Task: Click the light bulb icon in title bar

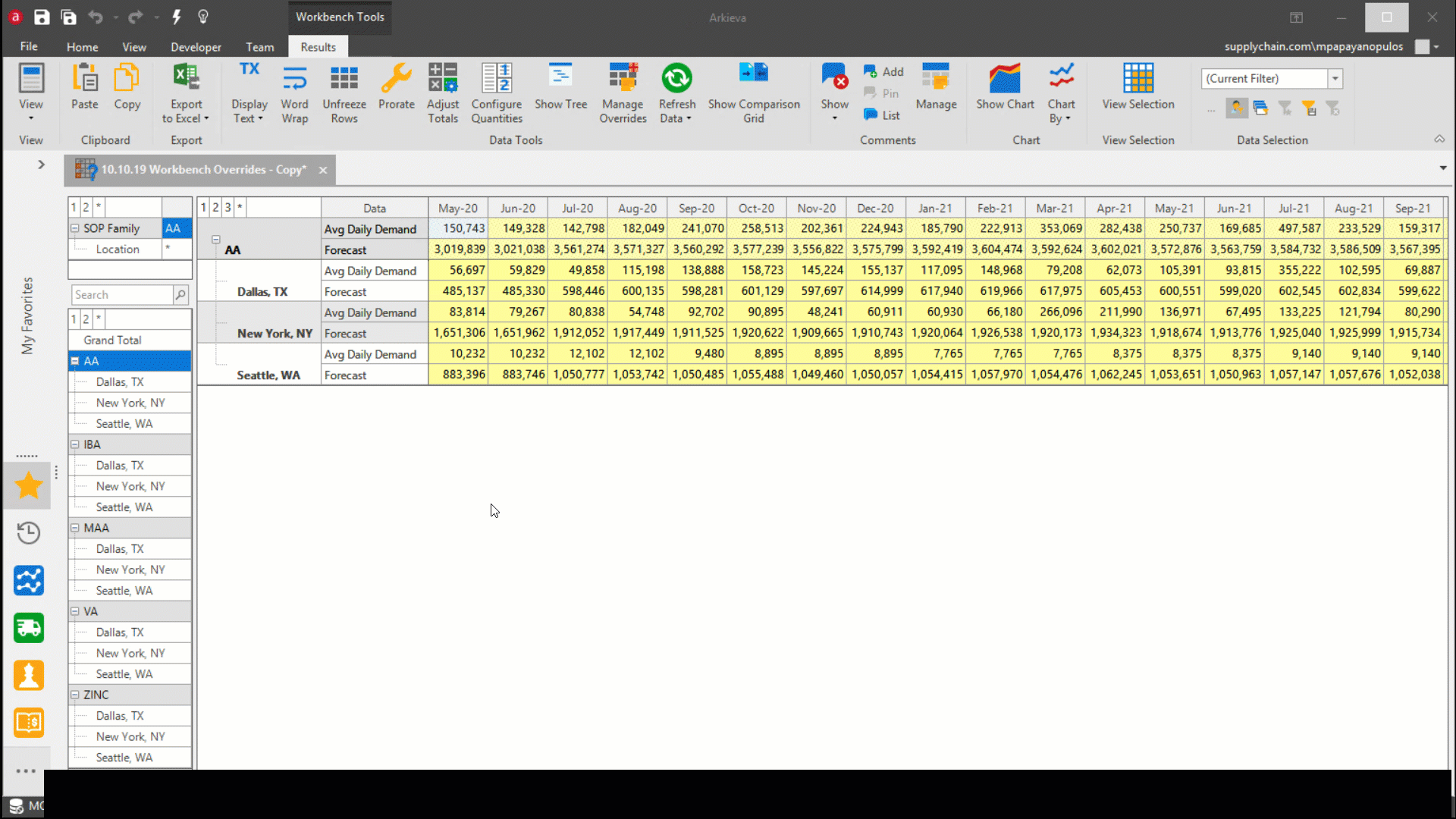Action: (x=203, y=17)
